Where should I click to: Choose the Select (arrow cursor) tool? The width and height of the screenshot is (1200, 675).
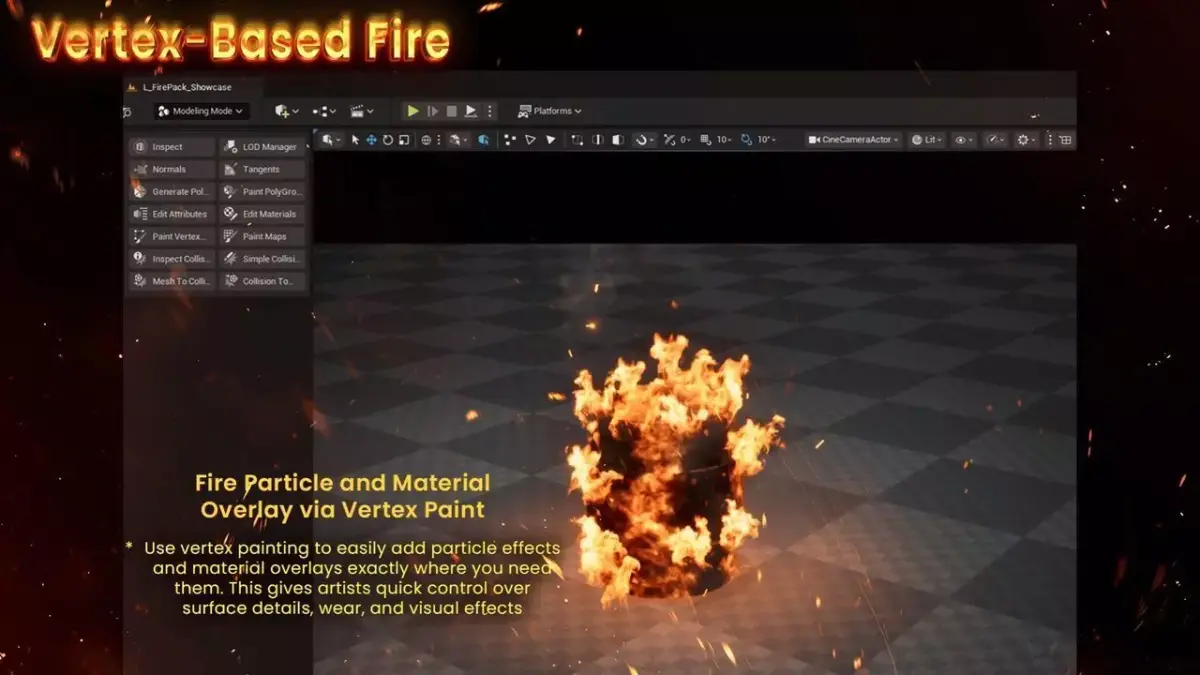point(355,140)
